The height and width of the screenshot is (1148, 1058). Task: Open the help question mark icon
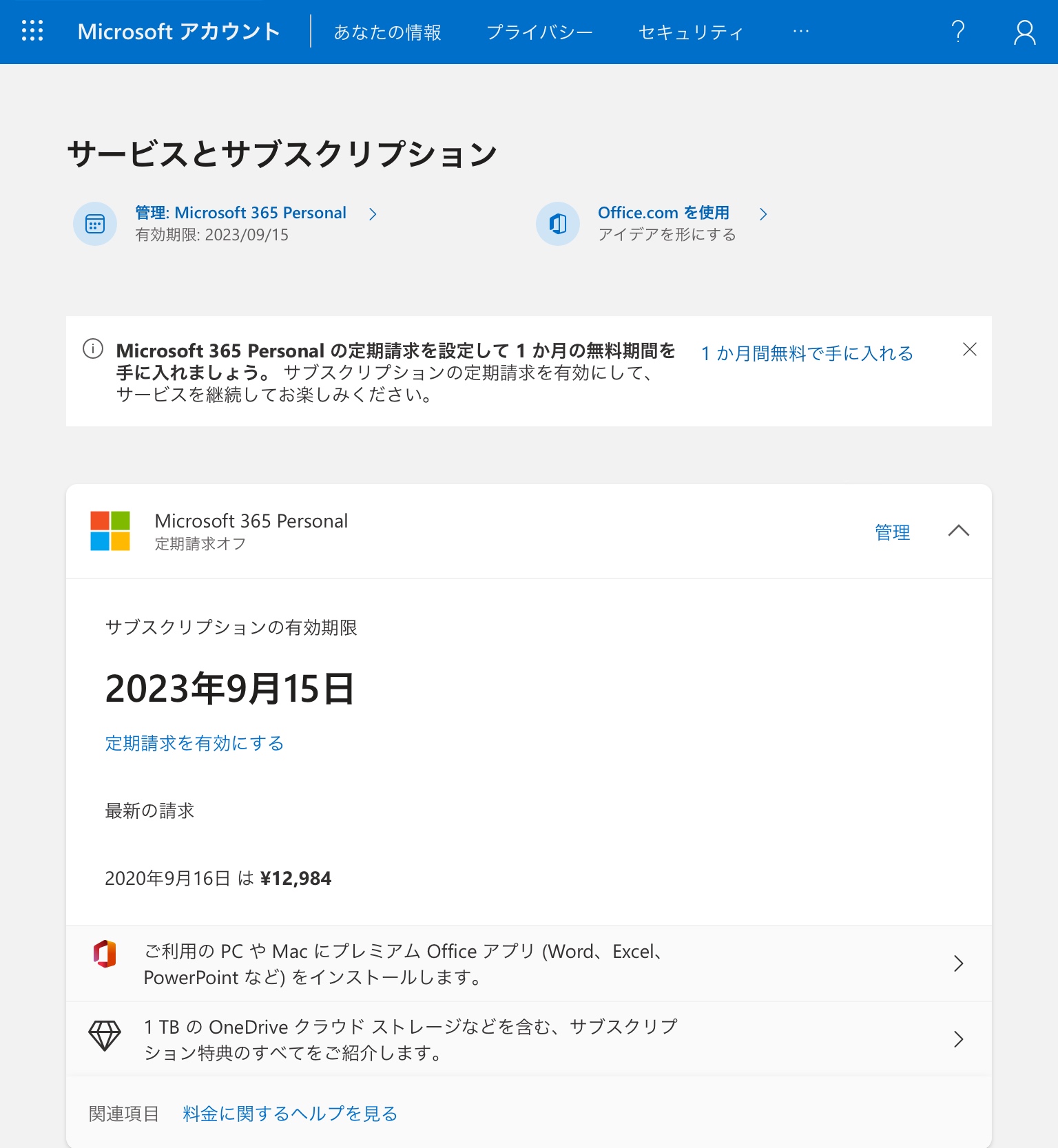point(957,32)
